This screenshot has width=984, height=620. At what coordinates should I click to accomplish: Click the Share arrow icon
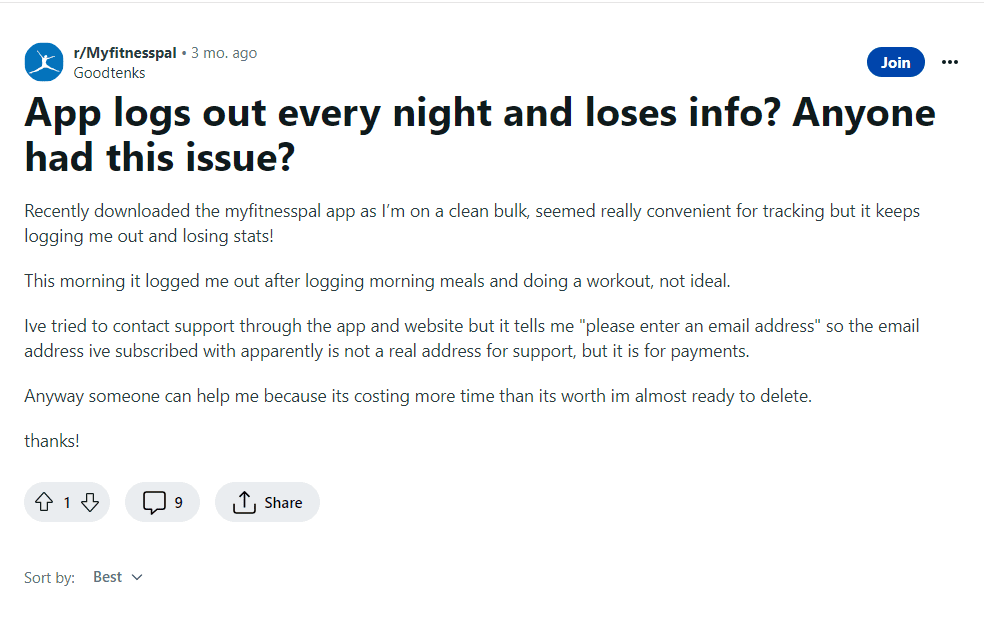243,501
